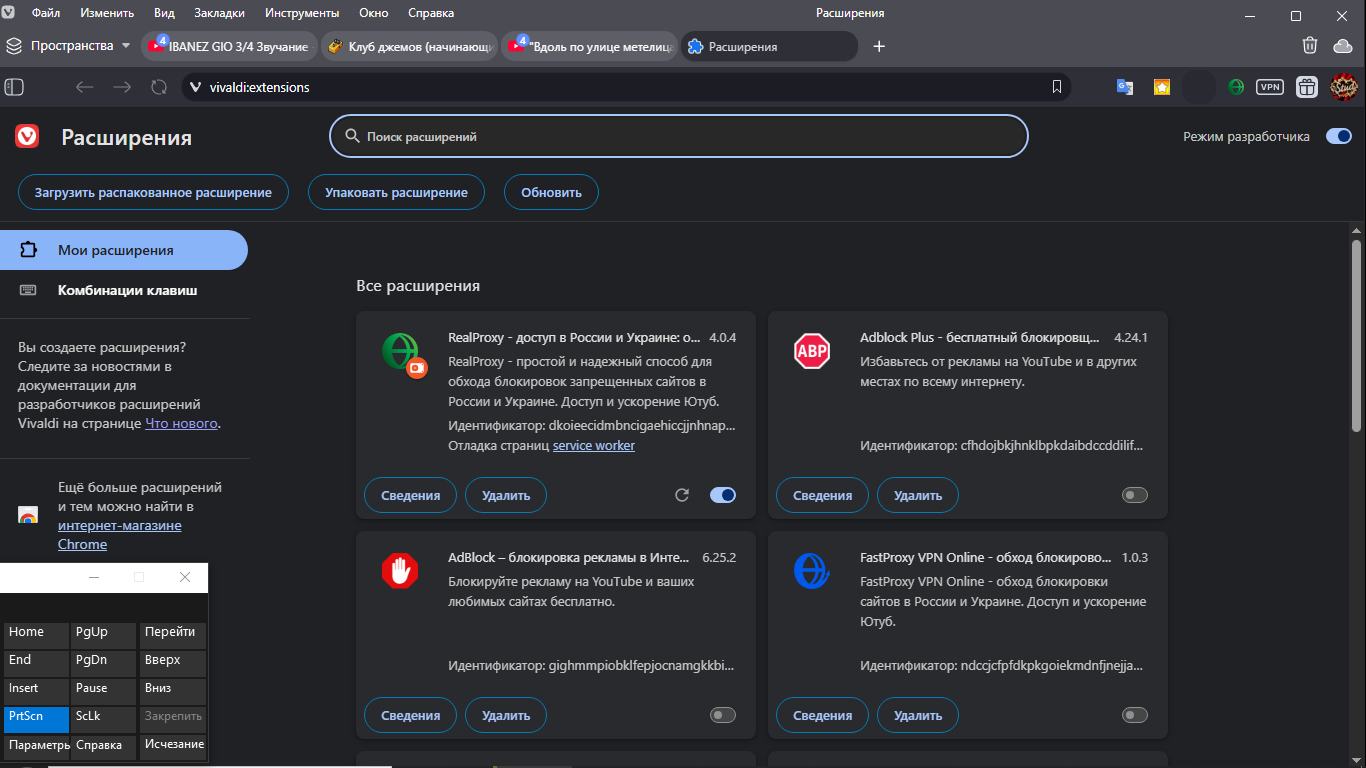Click the Vivaldi gift box icon
The image size is (1366, 768).
pos(1306,87)
